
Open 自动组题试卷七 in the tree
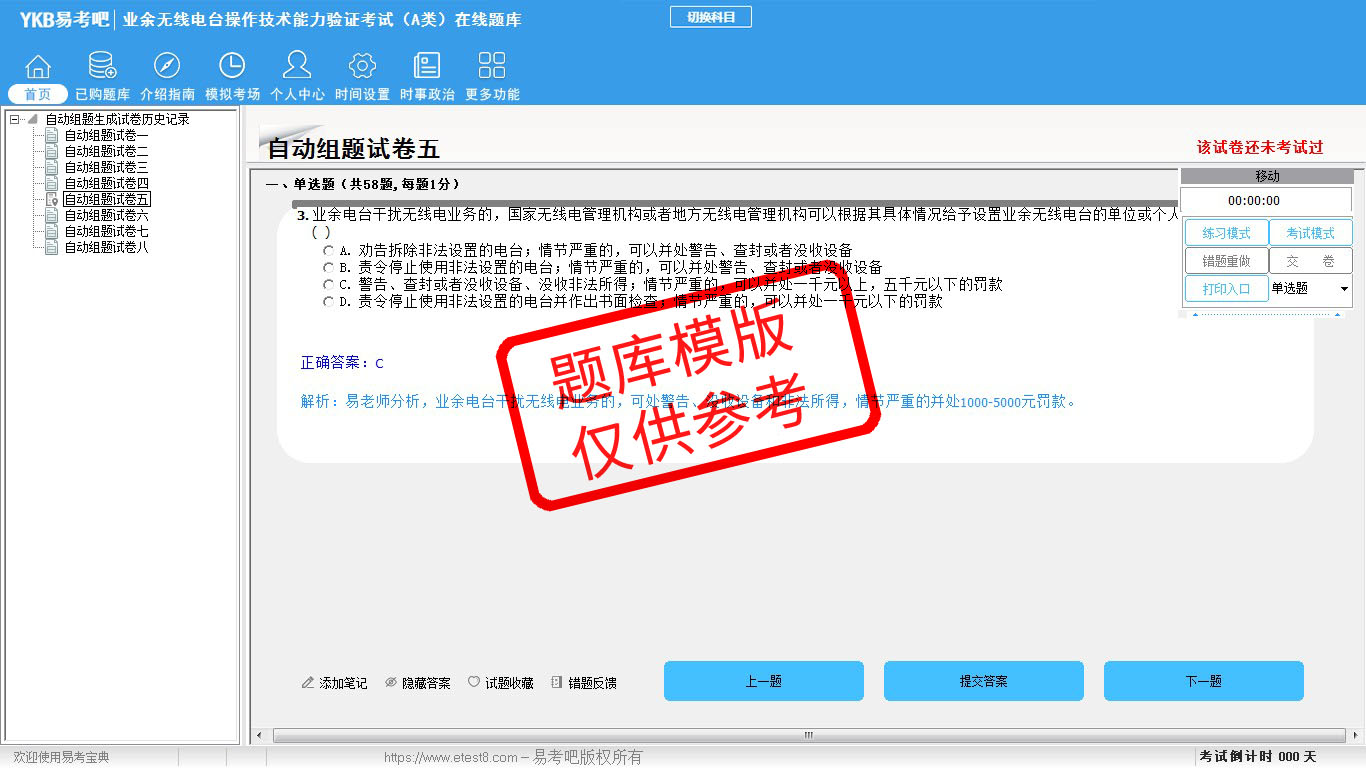point(106,232)
